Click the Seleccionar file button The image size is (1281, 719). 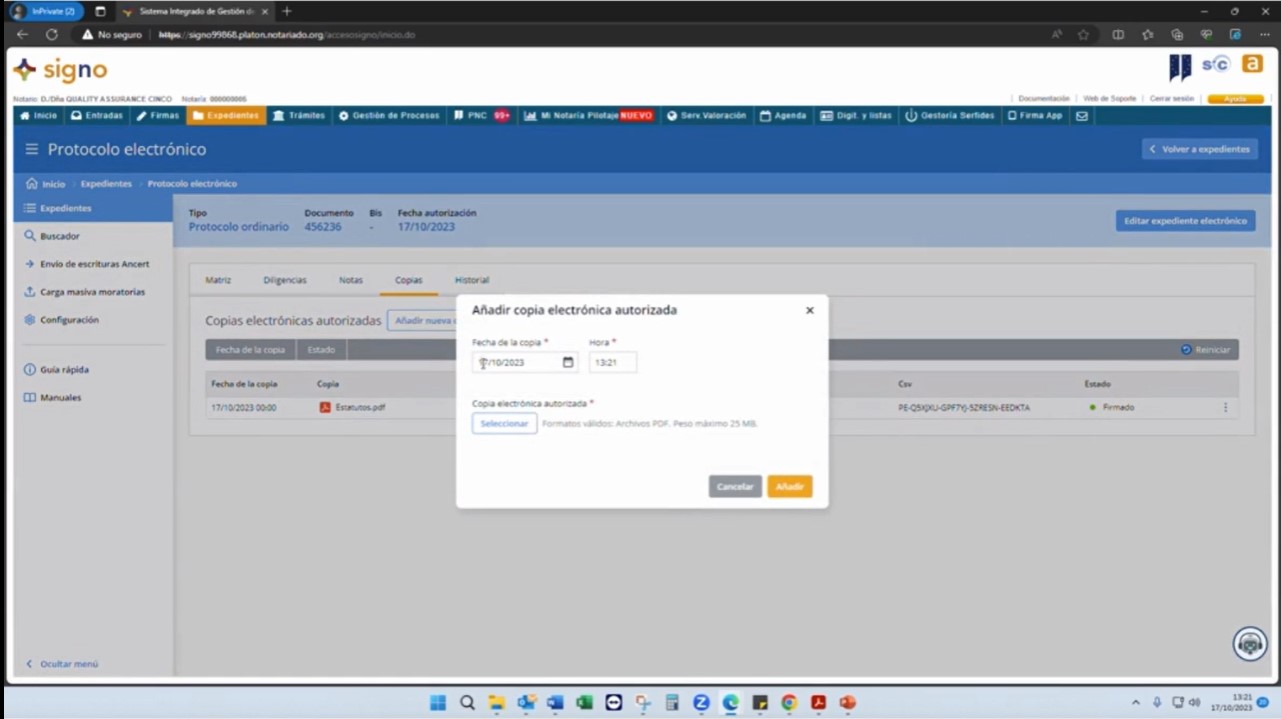pyautogui.click(x=504, y=424)
